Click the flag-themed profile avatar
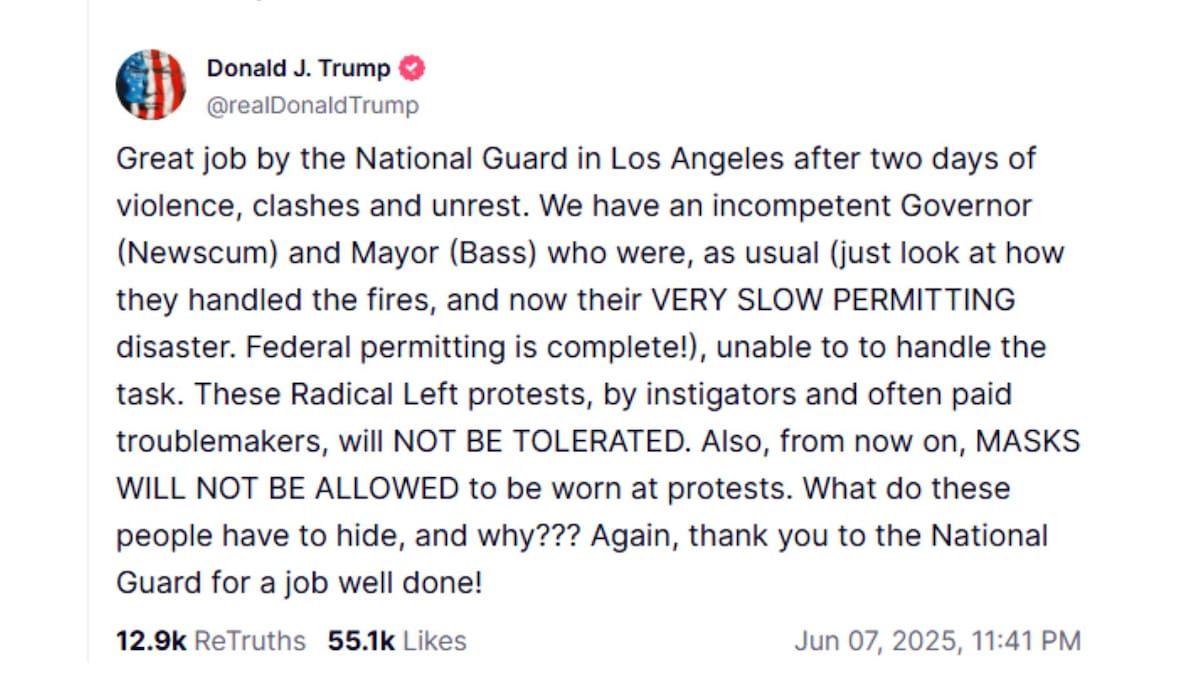The width and height of the screenshot is (1200, 675). click(151, 85)
